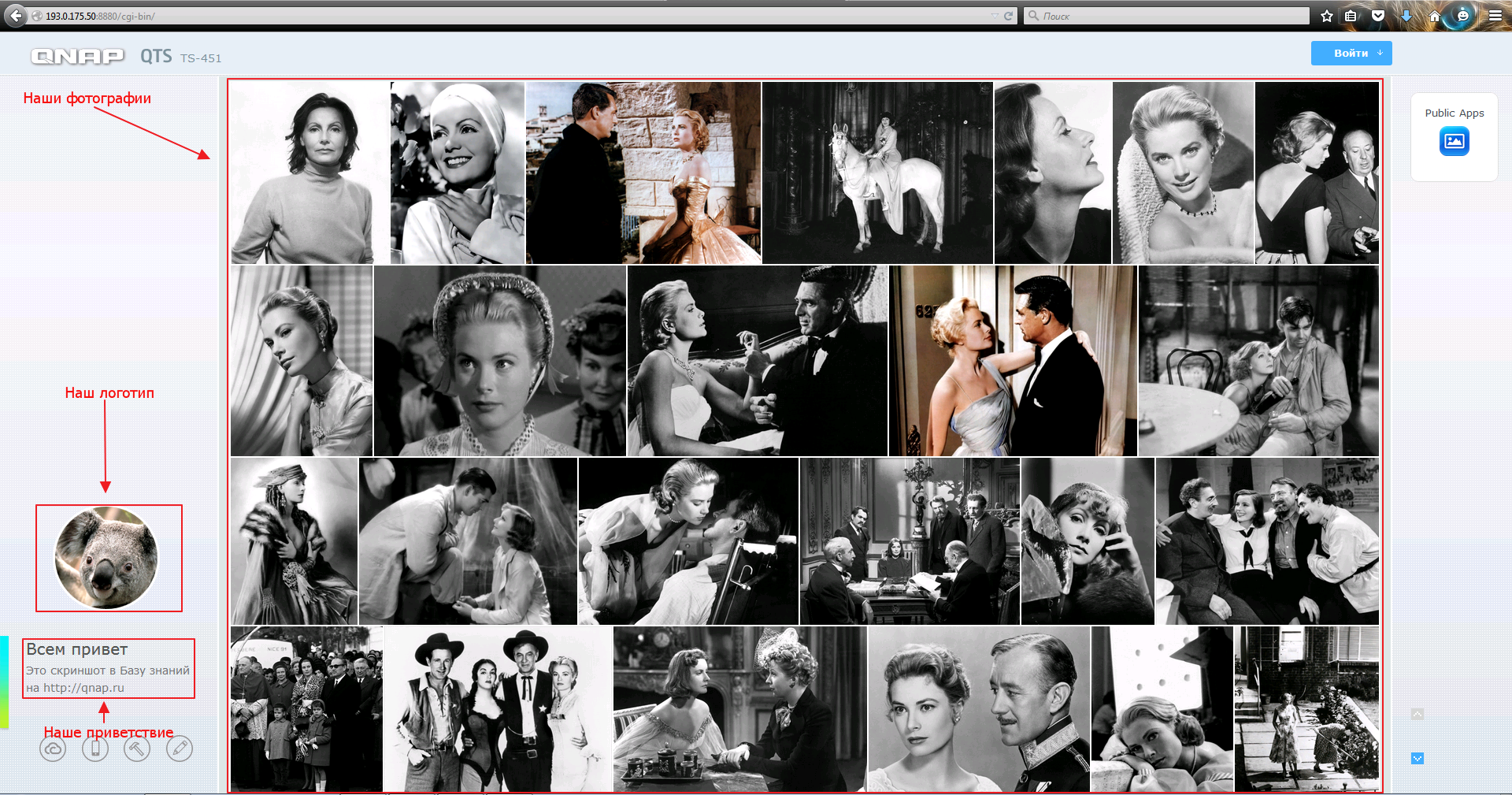This screenshot has height=795, width=1512.
Task: Bookmark the page with the star icon
Action: click(1327, 16)
